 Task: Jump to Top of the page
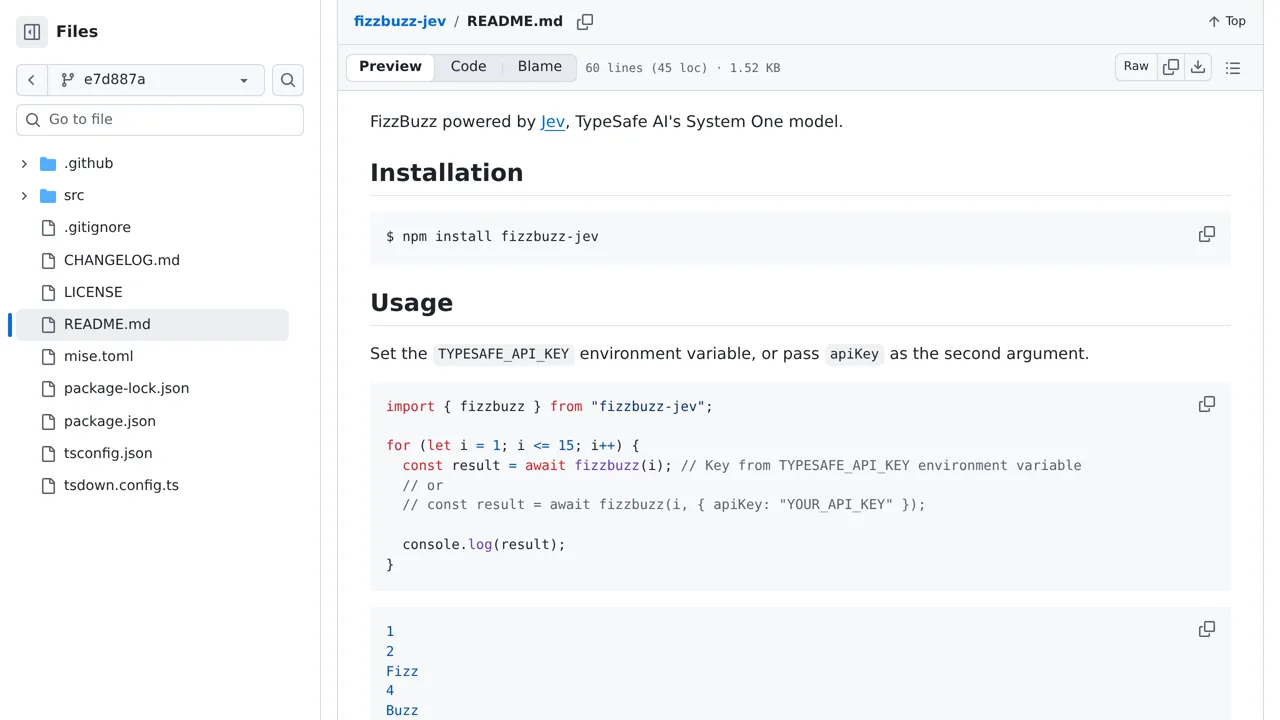click(1227, 21)
